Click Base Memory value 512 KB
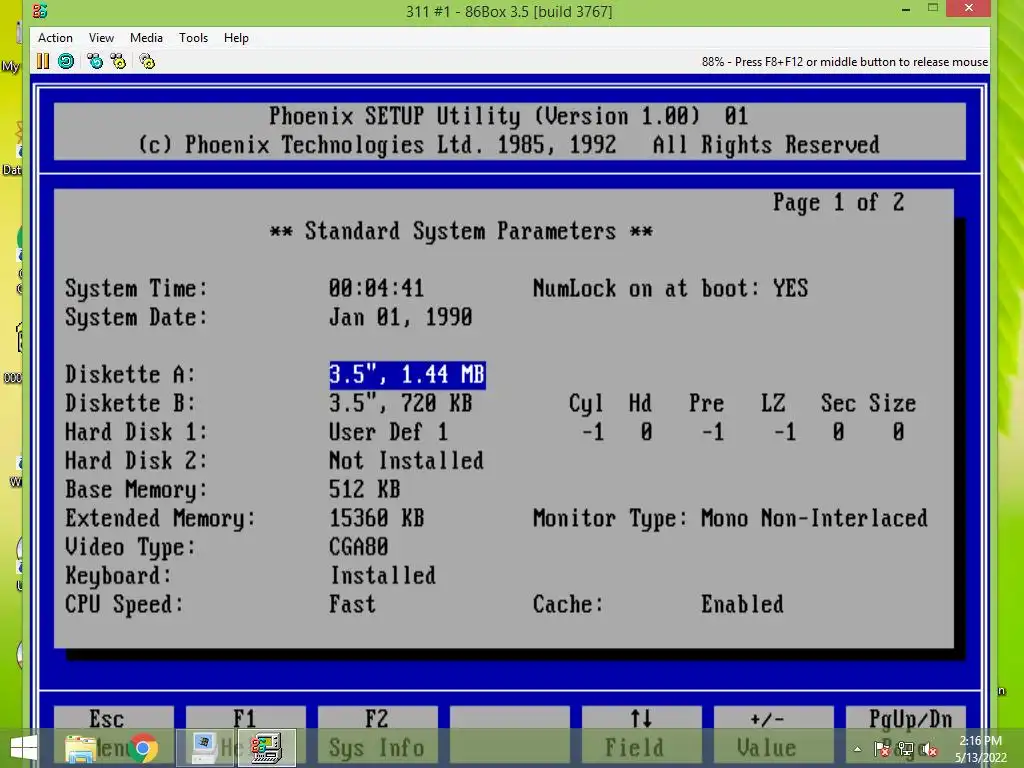 (364, 490)
